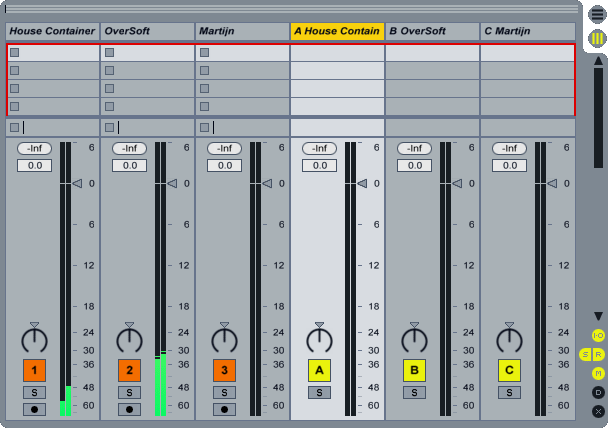This screenshot has width=608, height=428.
Task: Stop clips on Martijn track
Action: [204, 127]
